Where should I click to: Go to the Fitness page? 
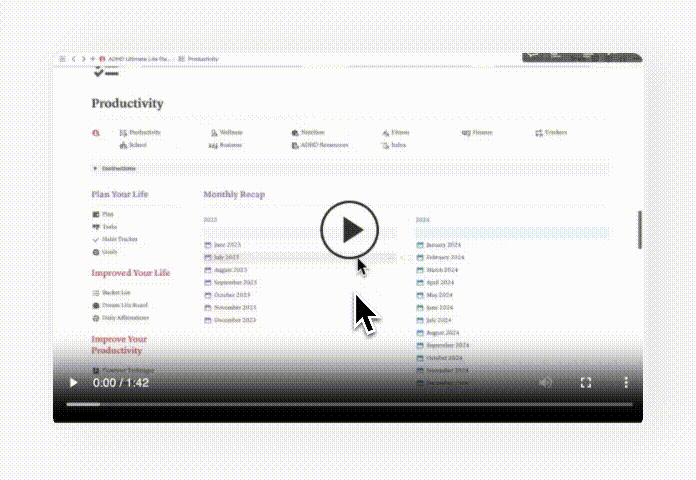coord(398,132)
